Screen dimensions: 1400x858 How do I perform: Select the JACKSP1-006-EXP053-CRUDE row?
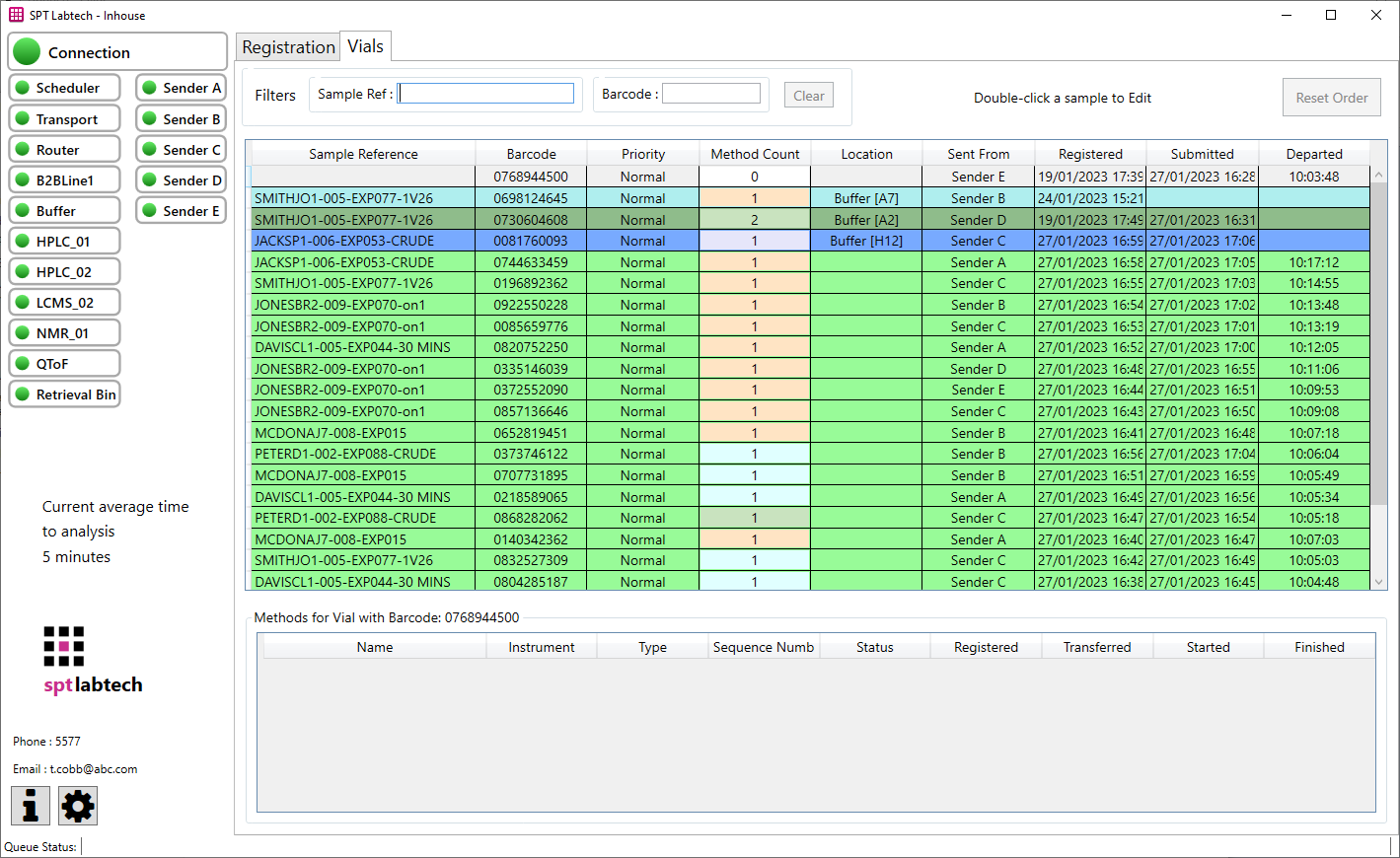pos(362,241)
